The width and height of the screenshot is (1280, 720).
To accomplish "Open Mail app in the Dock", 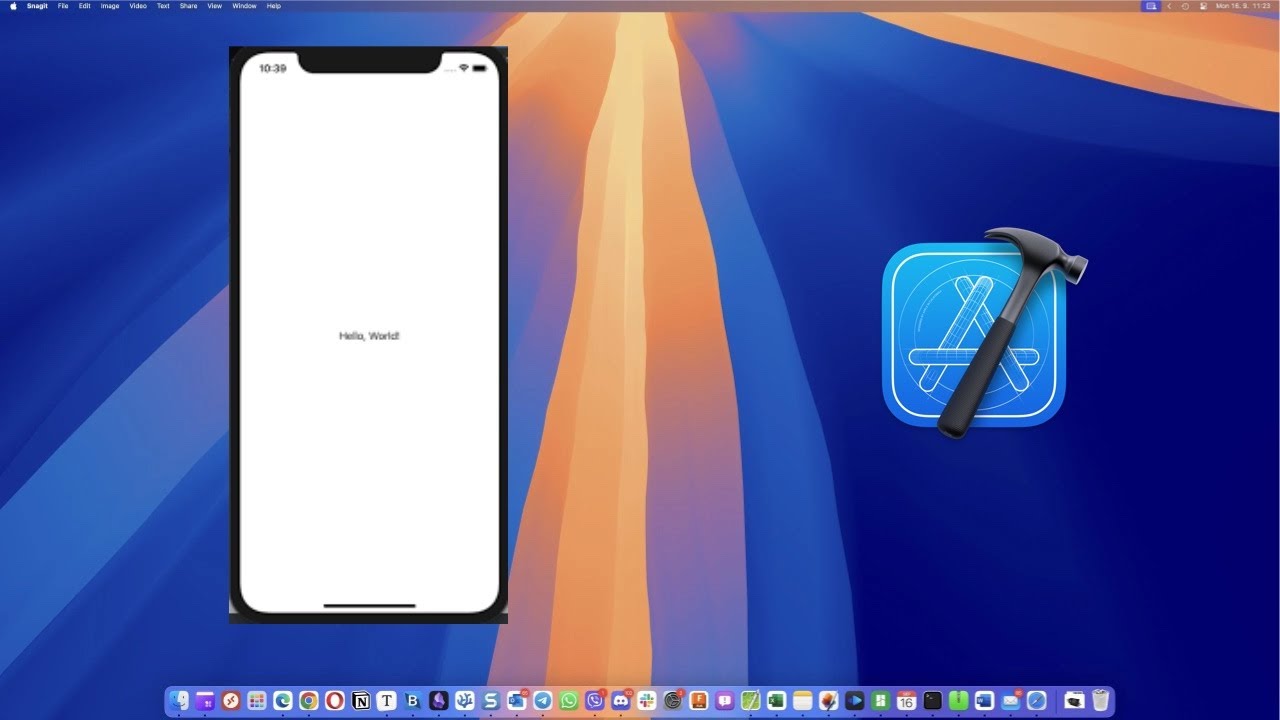I will click(1010, 701).
